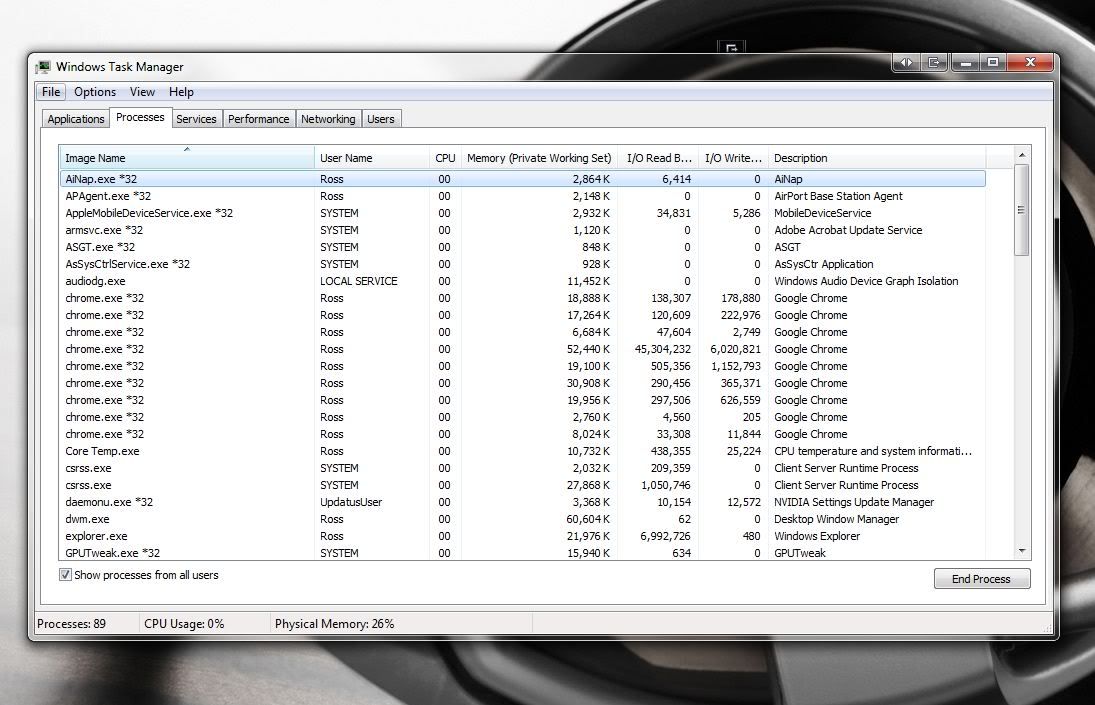Select chrome.exe using 30,908 K memory
The image size is (1095, 705).
point(522,383)
